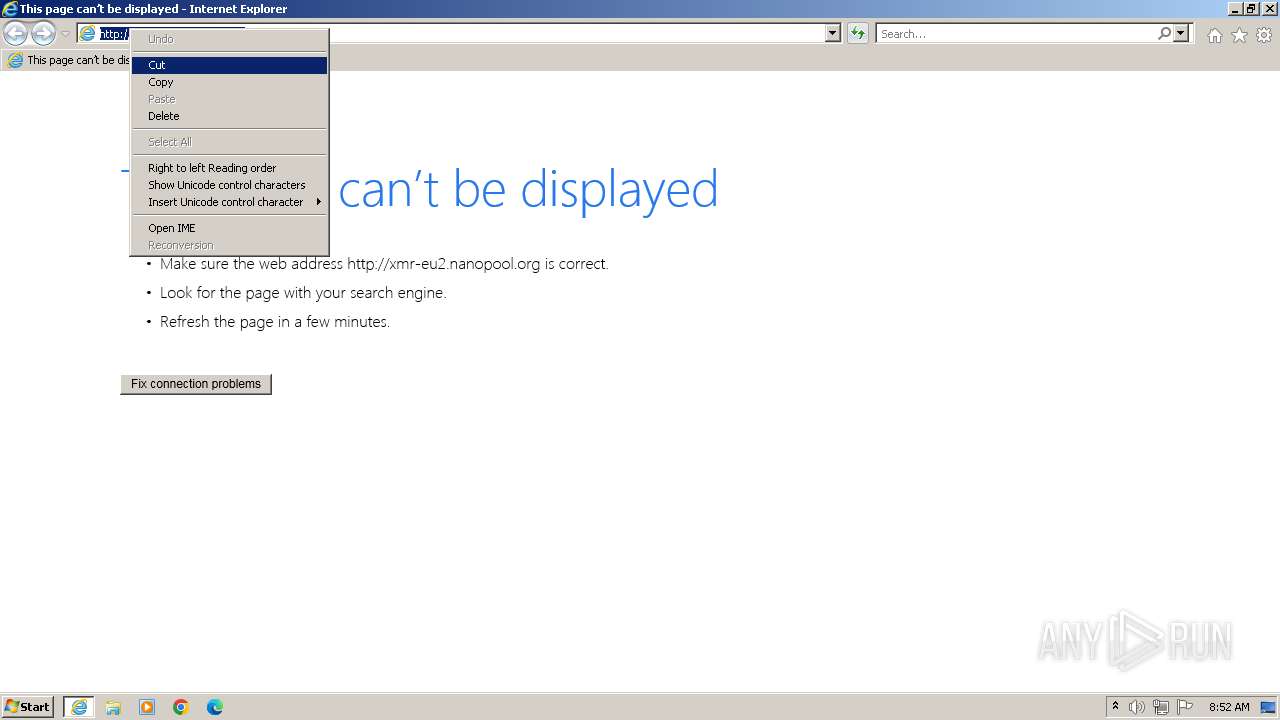Screen dimensions: 1280x720
Task: Click the 'Refresh the page in a few minutes' text
Action: pyautogui.click(x=275, y=322)
